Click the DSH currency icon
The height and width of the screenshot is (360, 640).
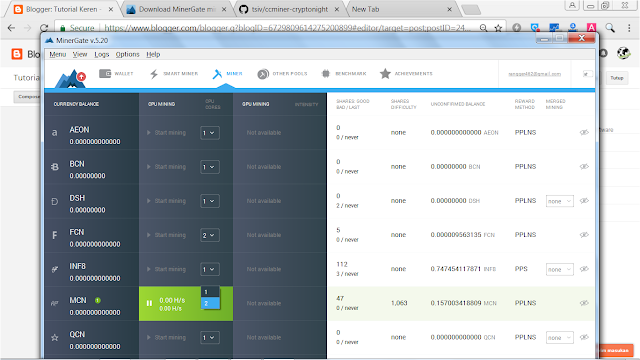coord(55,201)
